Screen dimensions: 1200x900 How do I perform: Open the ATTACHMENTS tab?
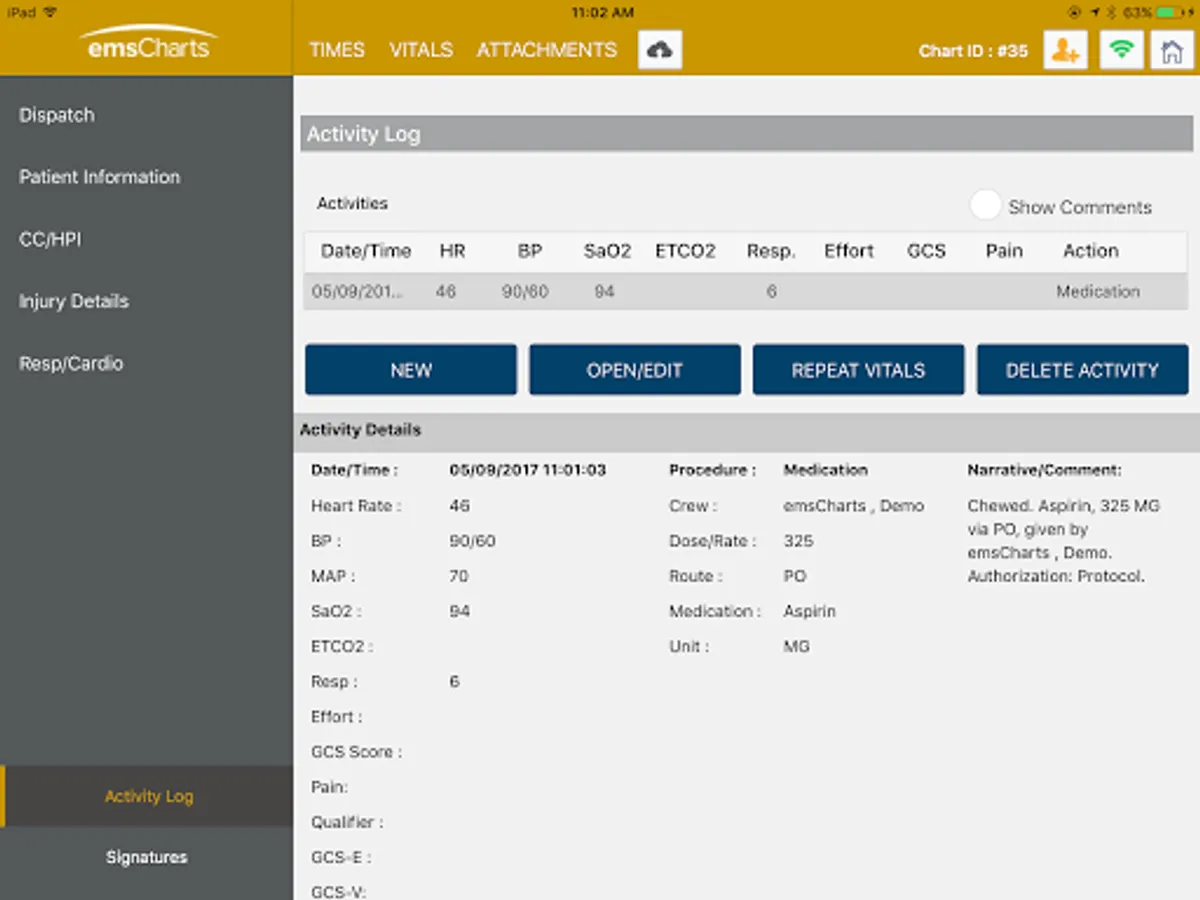point(547,50)
